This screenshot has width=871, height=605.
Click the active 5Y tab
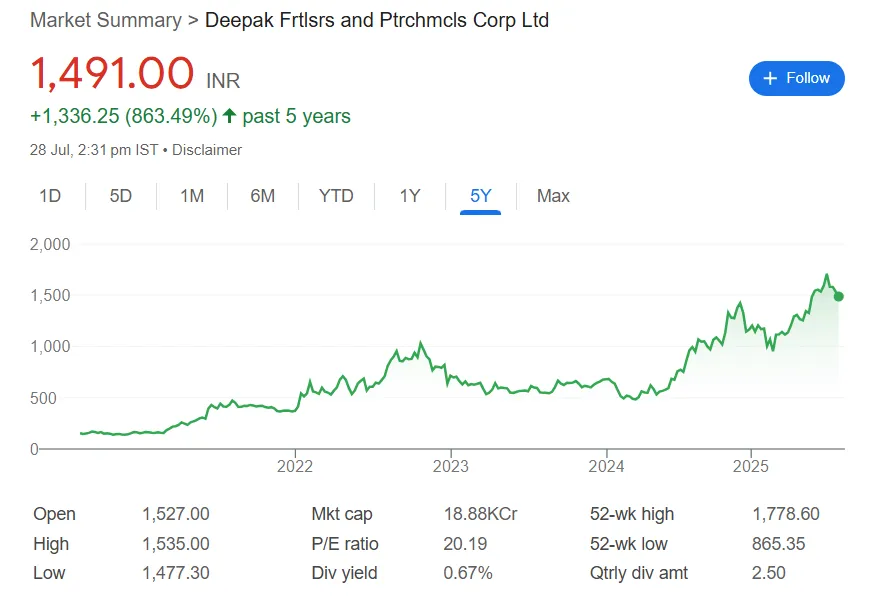[x=481, y=196]
